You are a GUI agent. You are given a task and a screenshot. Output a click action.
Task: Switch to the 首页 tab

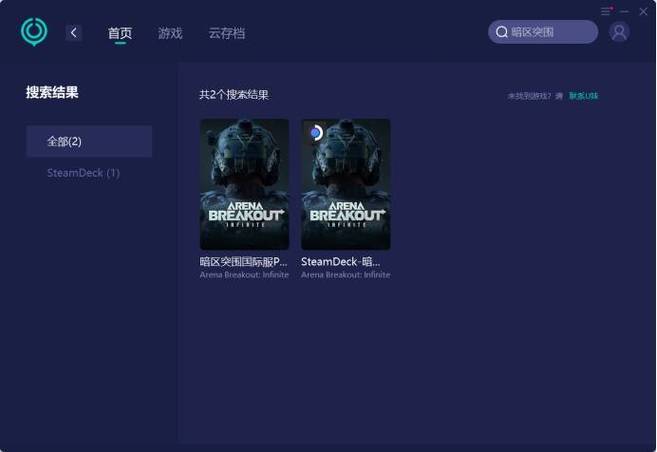[x=120, y=33]
